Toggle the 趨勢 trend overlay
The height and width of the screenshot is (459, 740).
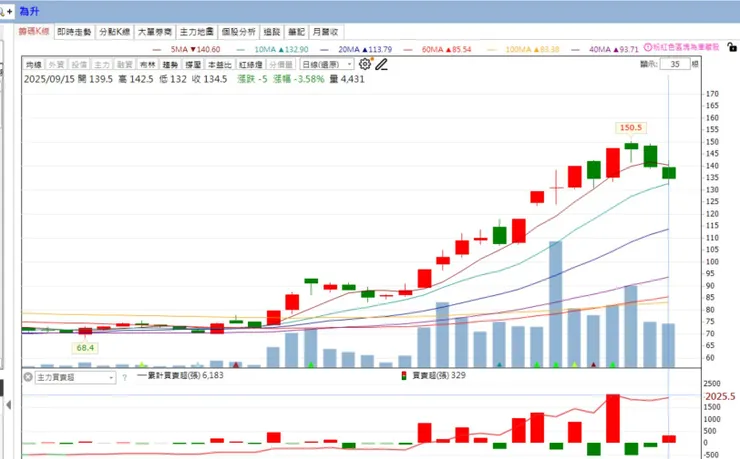(170, 65)
